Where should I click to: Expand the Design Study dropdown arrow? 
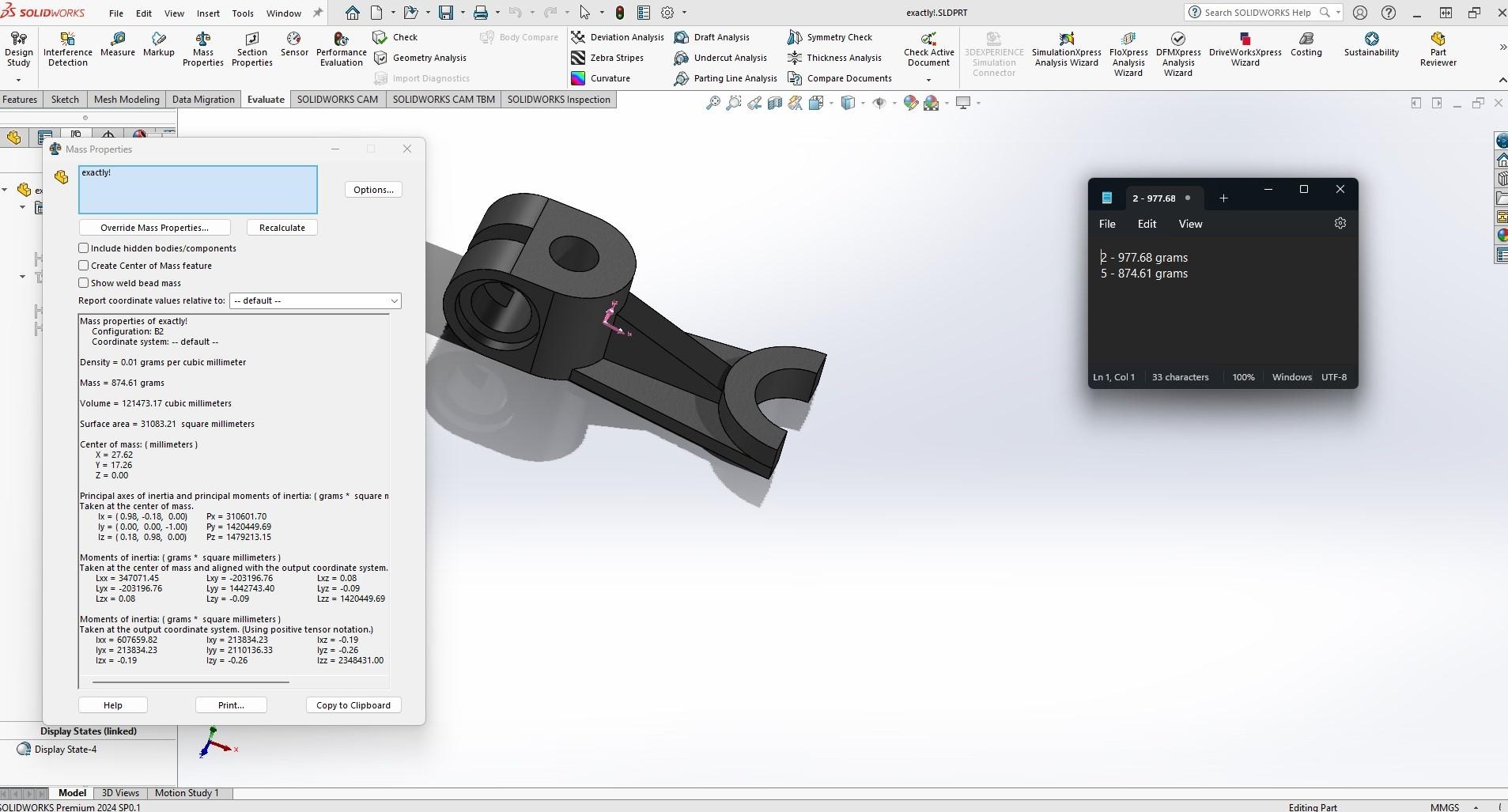(18, 80)
